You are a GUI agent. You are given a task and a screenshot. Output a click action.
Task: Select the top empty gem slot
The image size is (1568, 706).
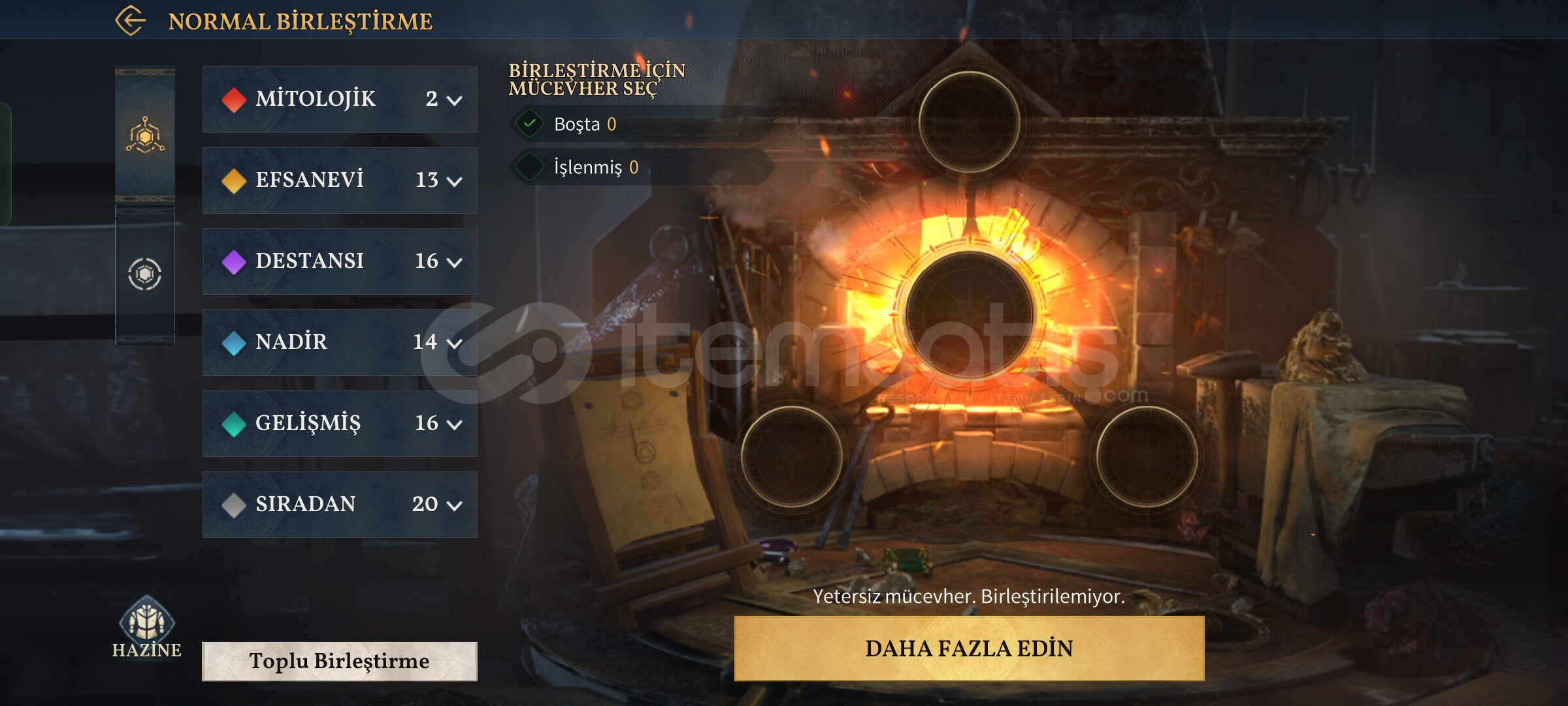[970, 122]
